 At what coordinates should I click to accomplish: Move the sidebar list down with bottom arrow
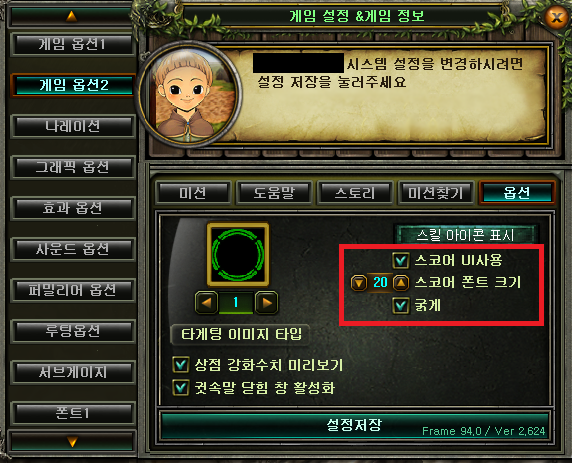click(x=72, y=442)
